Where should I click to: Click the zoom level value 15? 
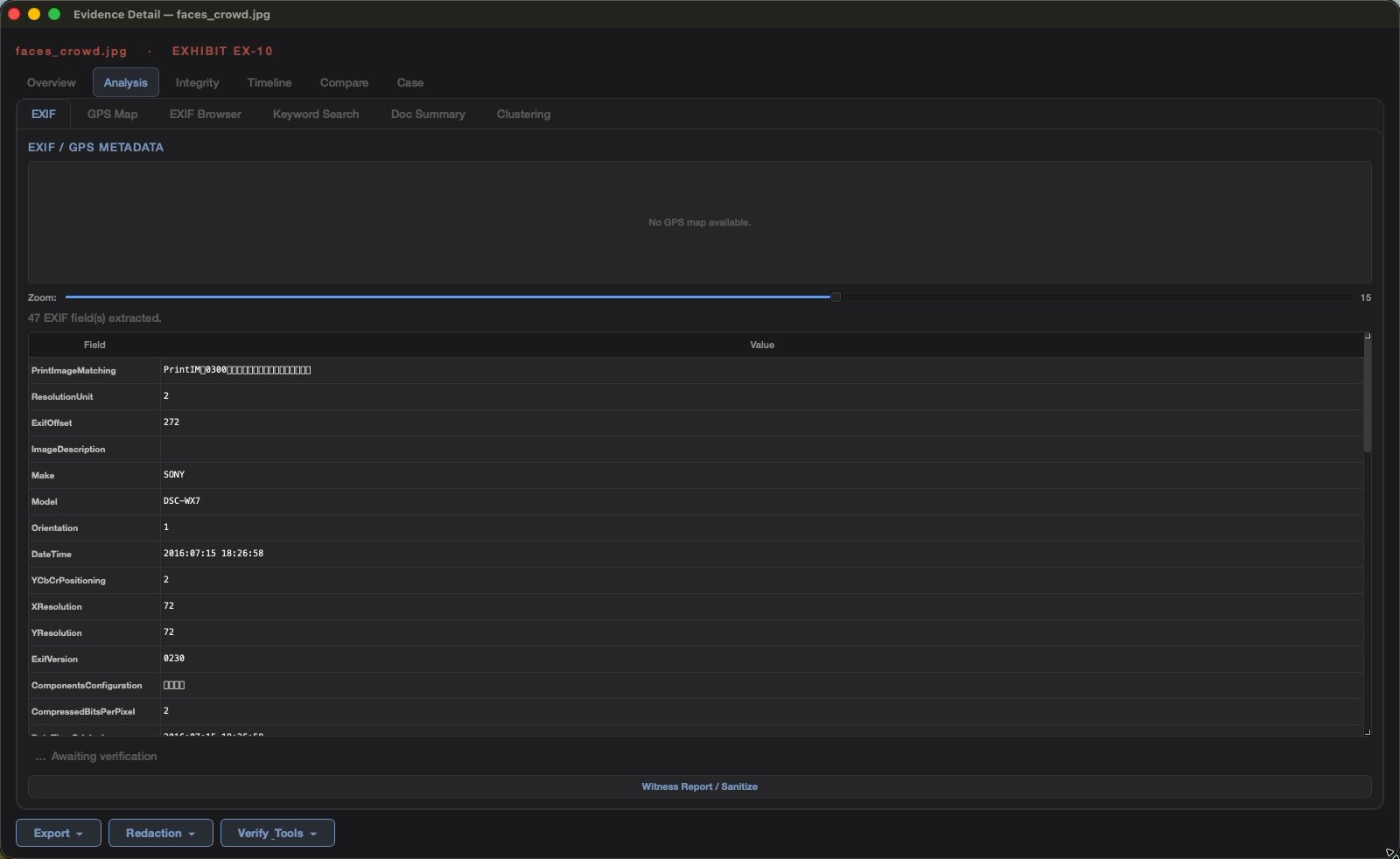[1365, 297]
